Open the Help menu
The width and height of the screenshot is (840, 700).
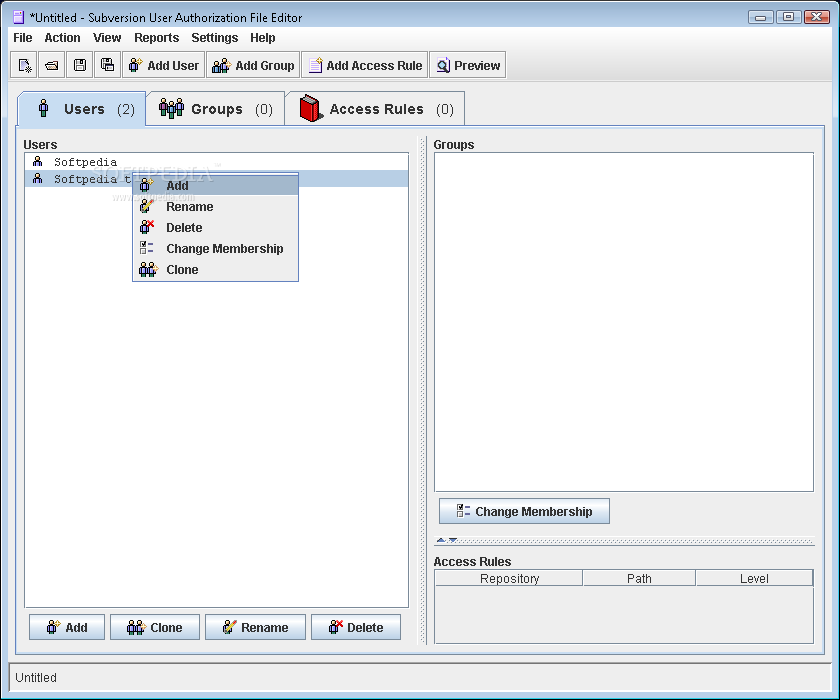(262, 37)
